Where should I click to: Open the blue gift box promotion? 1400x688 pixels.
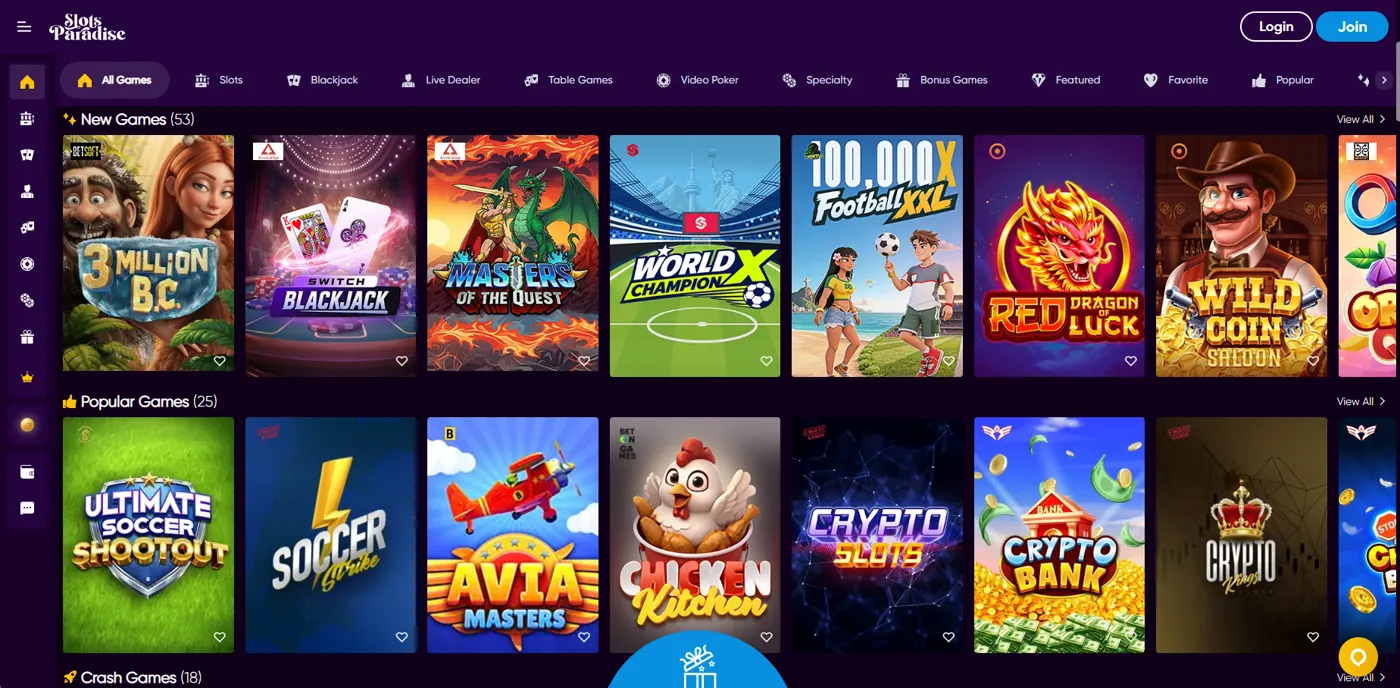(x=698, y=662)
